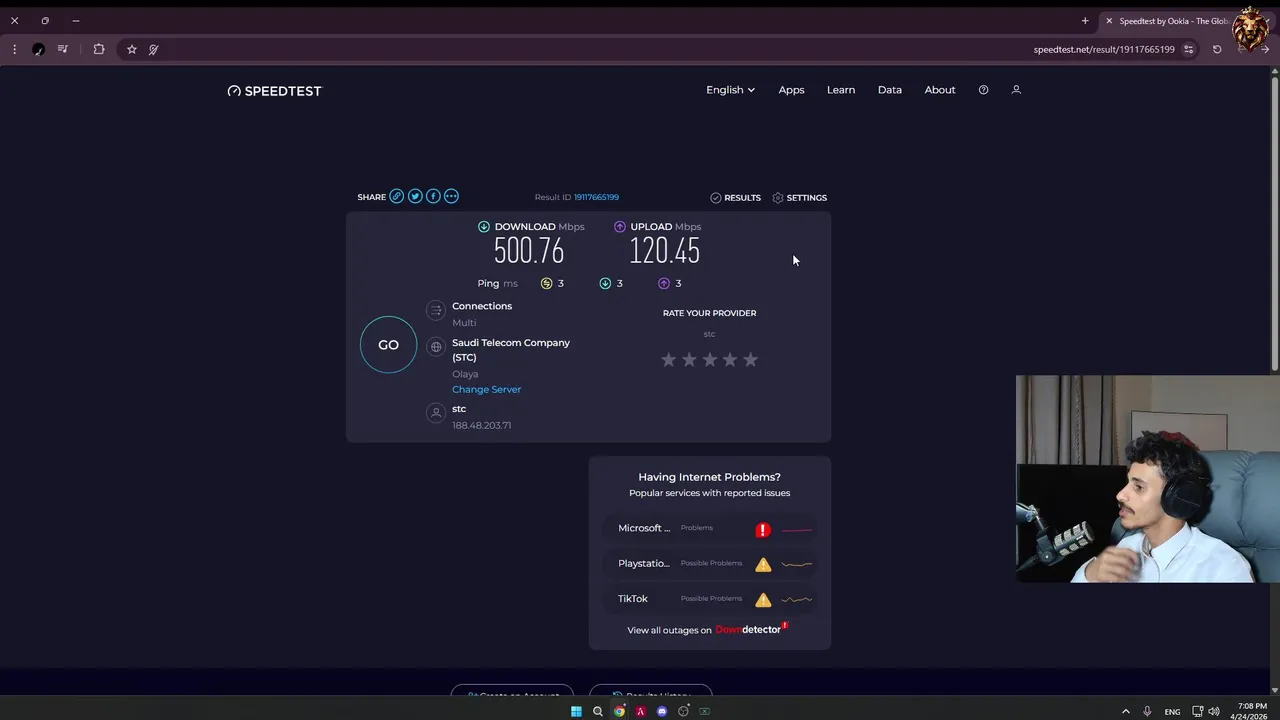The image size is (1280, 720).
Task: Open a new browser tab
Action: (1085, 21)
